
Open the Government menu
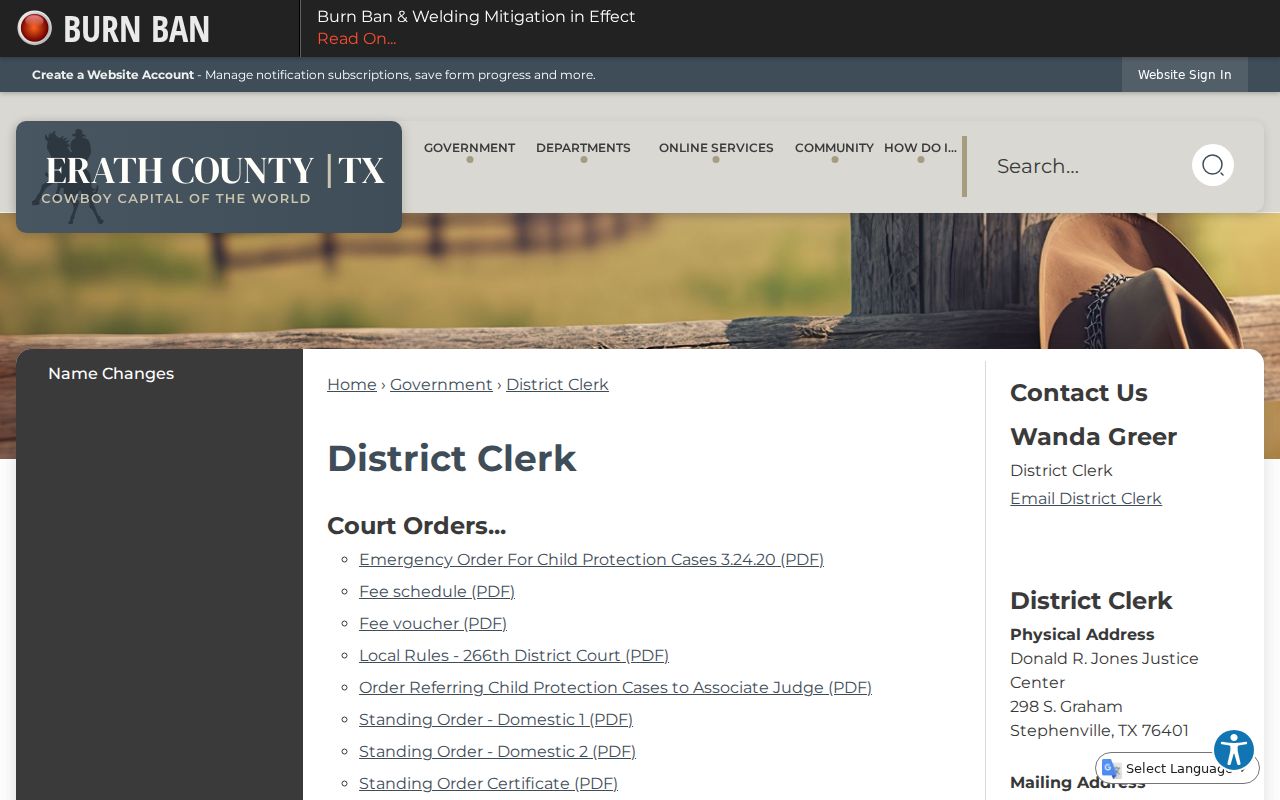[469, 148]
